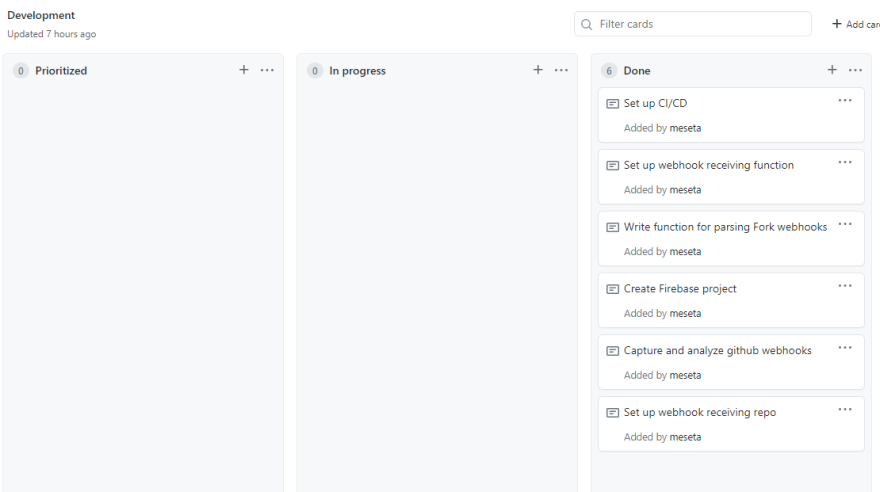Viewport: 880px width, 492px height.
Task: Click the In progress column title
Action: pos(358,71)
